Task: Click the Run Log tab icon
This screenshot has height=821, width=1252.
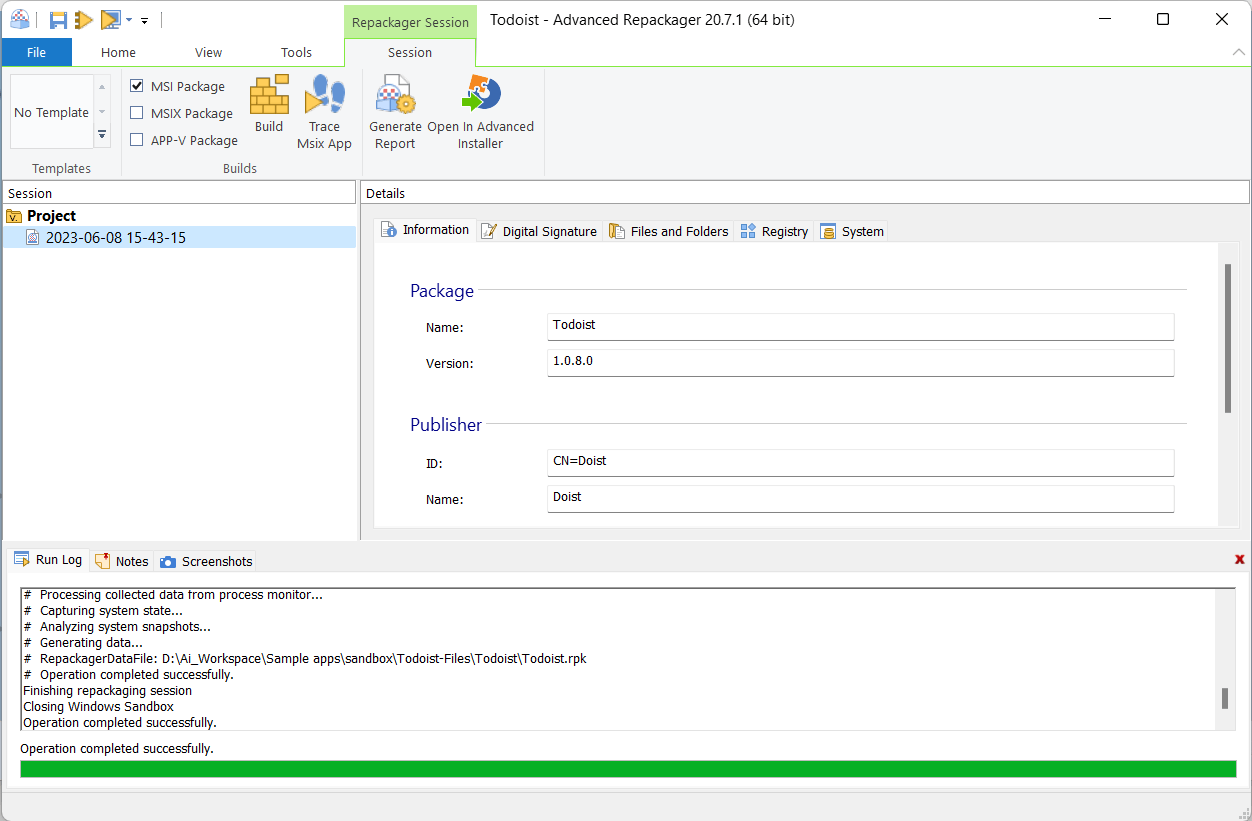Action: click(22, 560)
